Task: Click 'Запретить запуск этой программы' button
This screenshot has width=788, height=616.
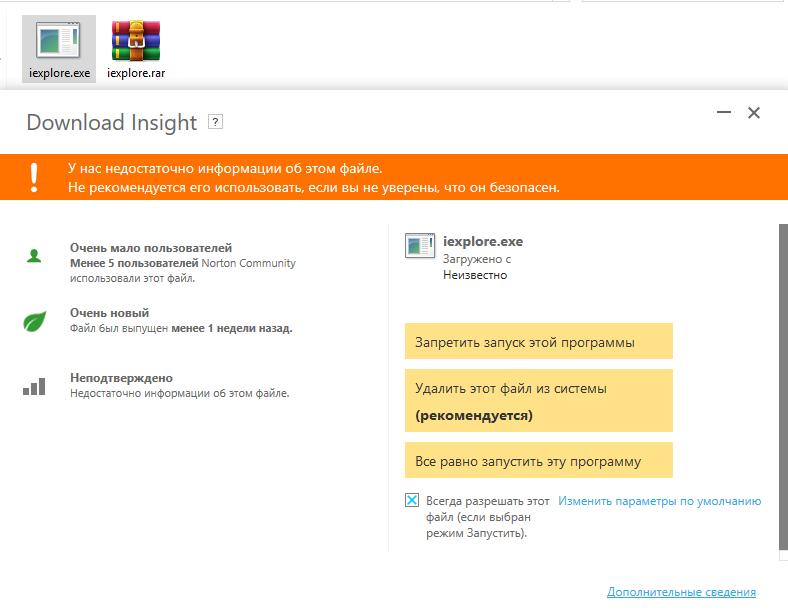Action: [x=539, y=341]
